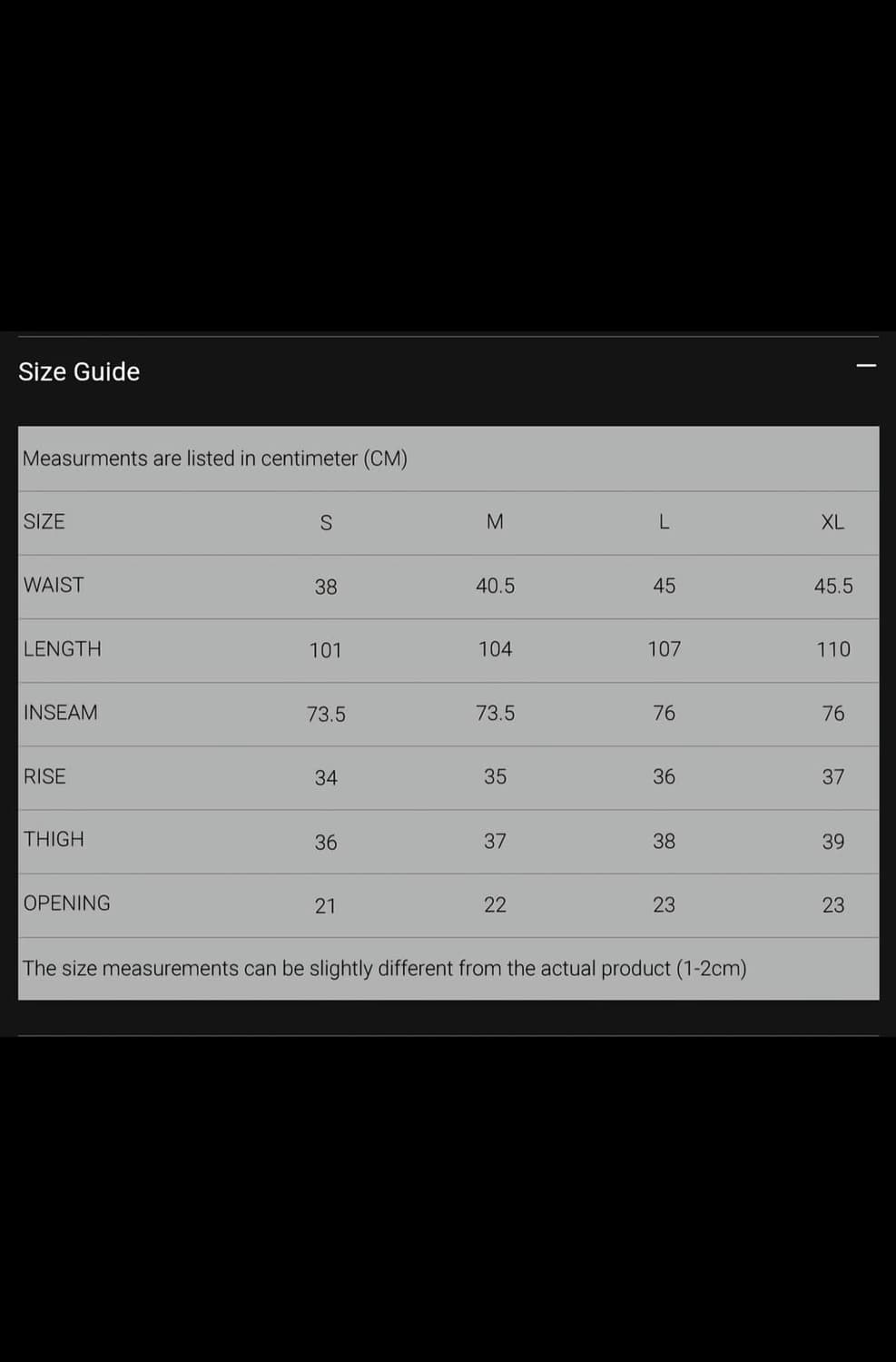Viewport: 896px width, 1362px height.
Task: Click the S size column header
Action: [x=326, y=523]
